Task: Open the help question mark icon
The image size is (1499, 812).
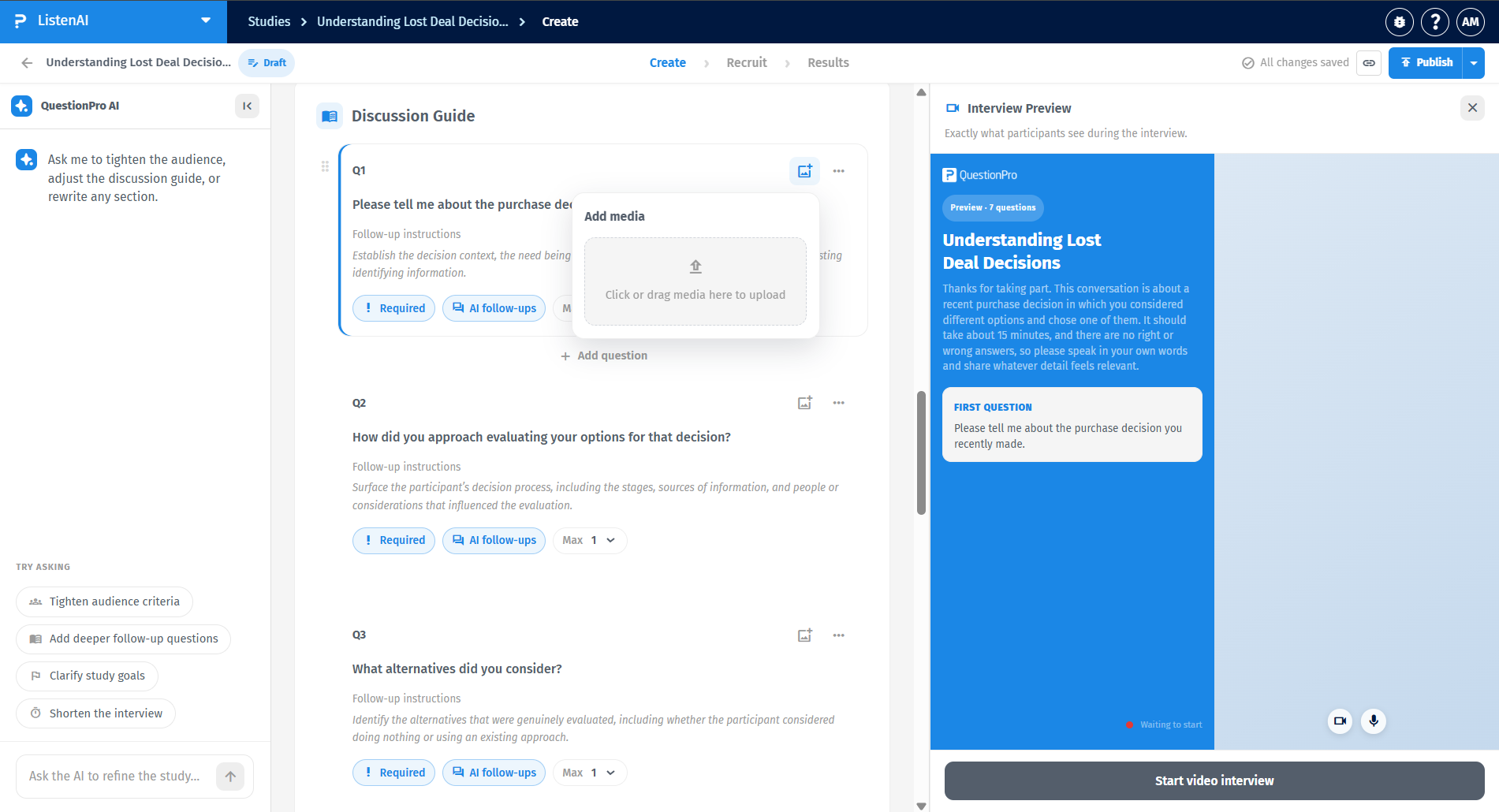Action: pos(1435,22)
